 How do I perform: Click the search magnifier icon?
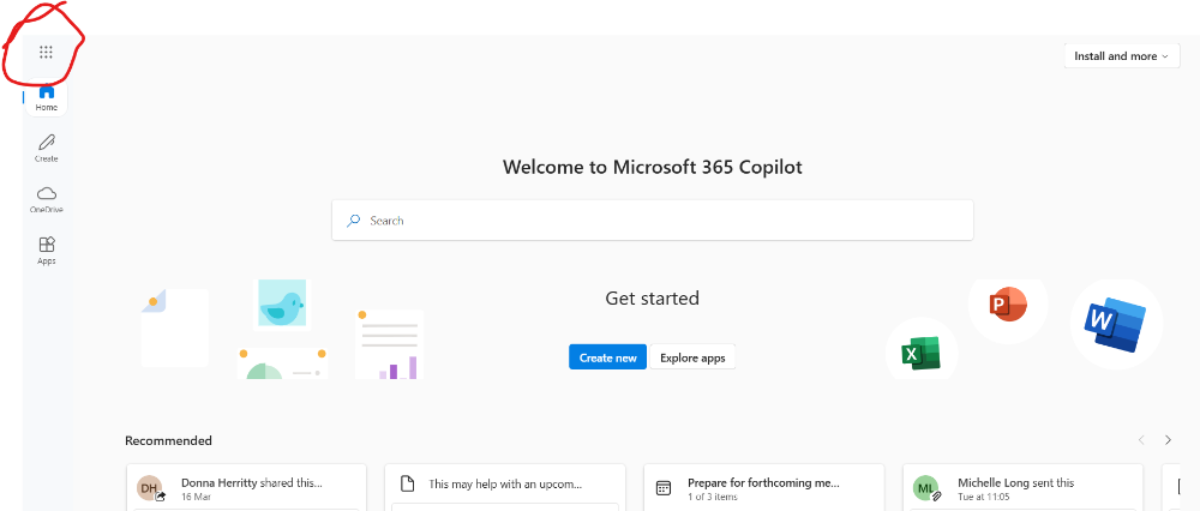click(353, 220)
